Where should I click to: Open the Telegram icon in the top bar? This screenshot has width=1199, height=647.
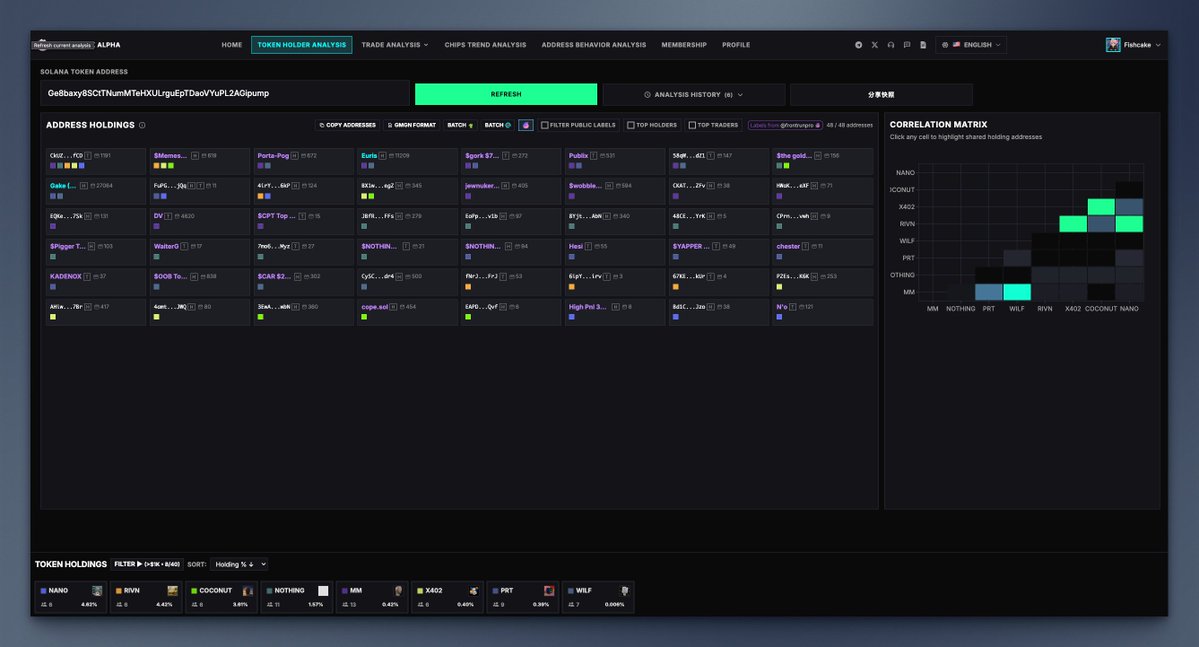pyautogui.click(x=858, y=44)
